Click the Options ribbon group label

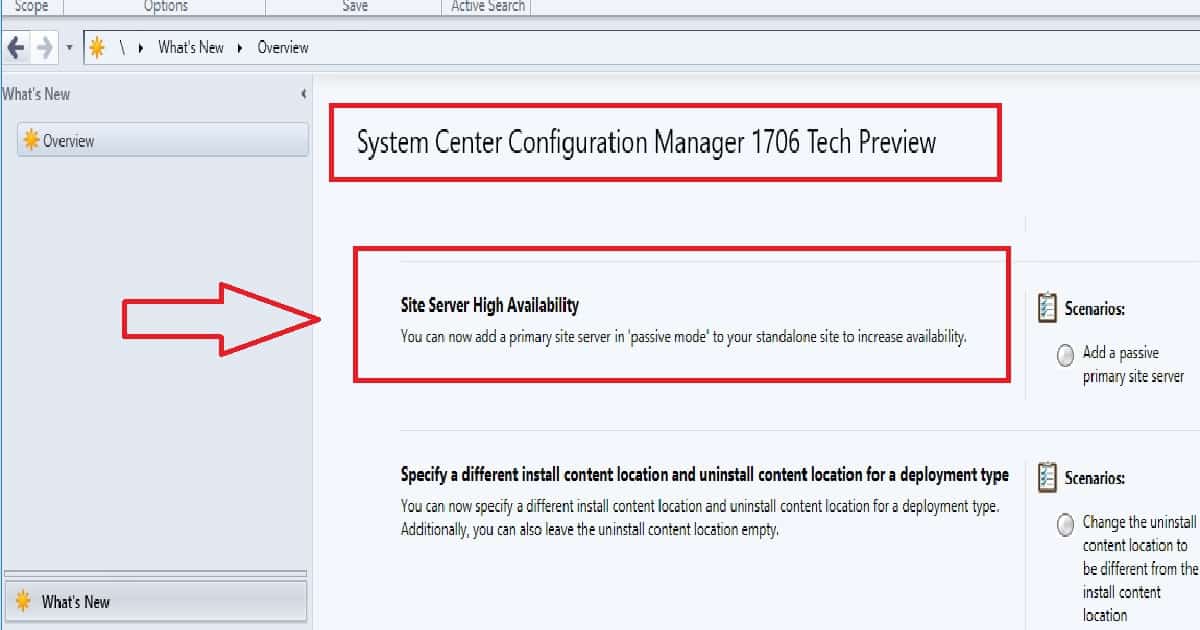166,6
